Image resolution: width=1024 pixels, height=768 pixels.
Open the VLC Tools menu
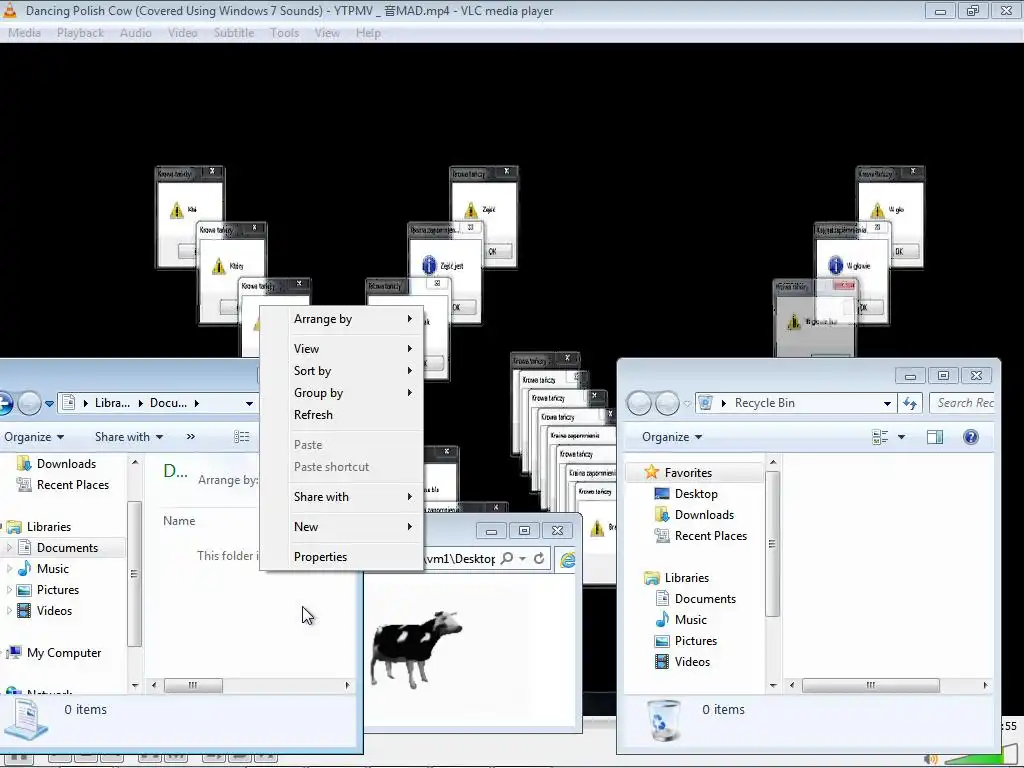point(284,33)
